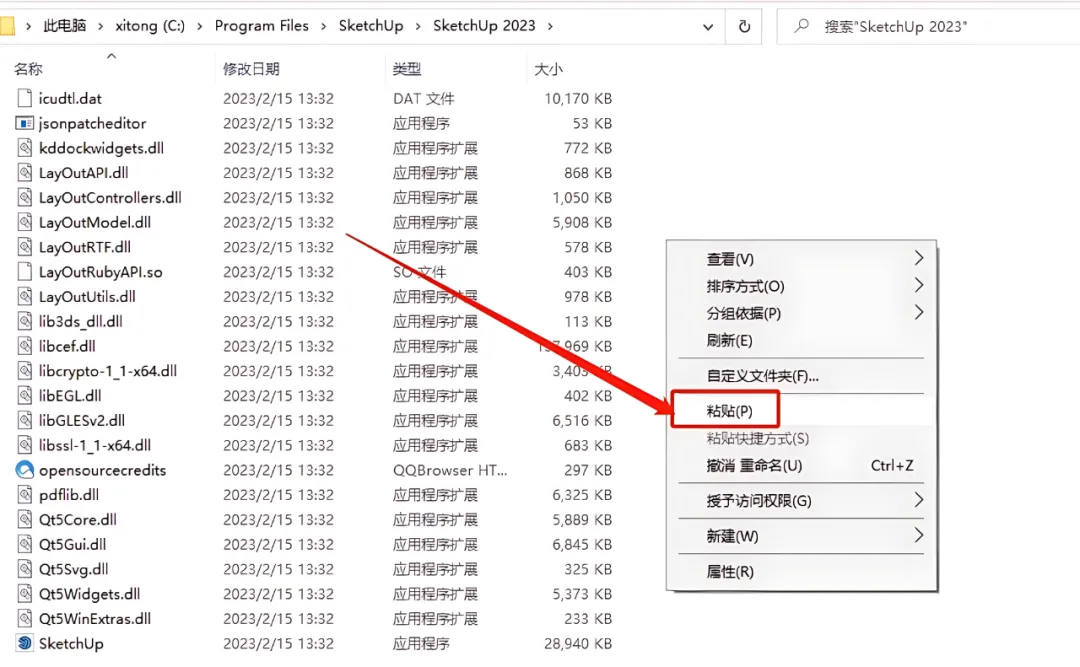1080x667 pixels.
Task: Click the Qt5WinExtras.dll file icon
Action: coord(25,619)
